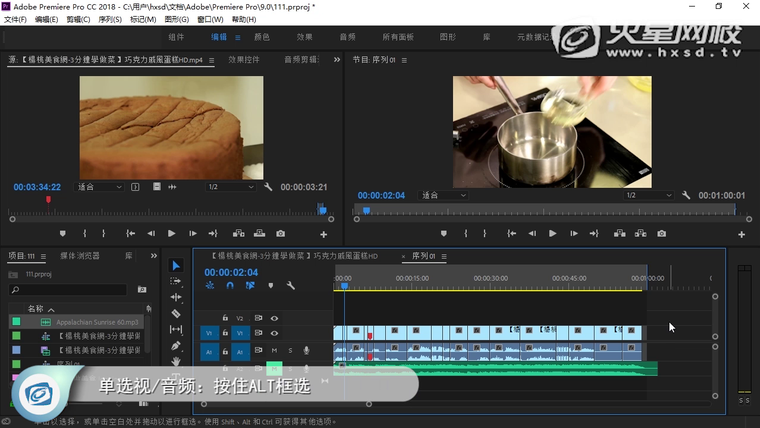Open Program monitor zoom level dropdown
The image size is (760, 428).
coord(444,195)
